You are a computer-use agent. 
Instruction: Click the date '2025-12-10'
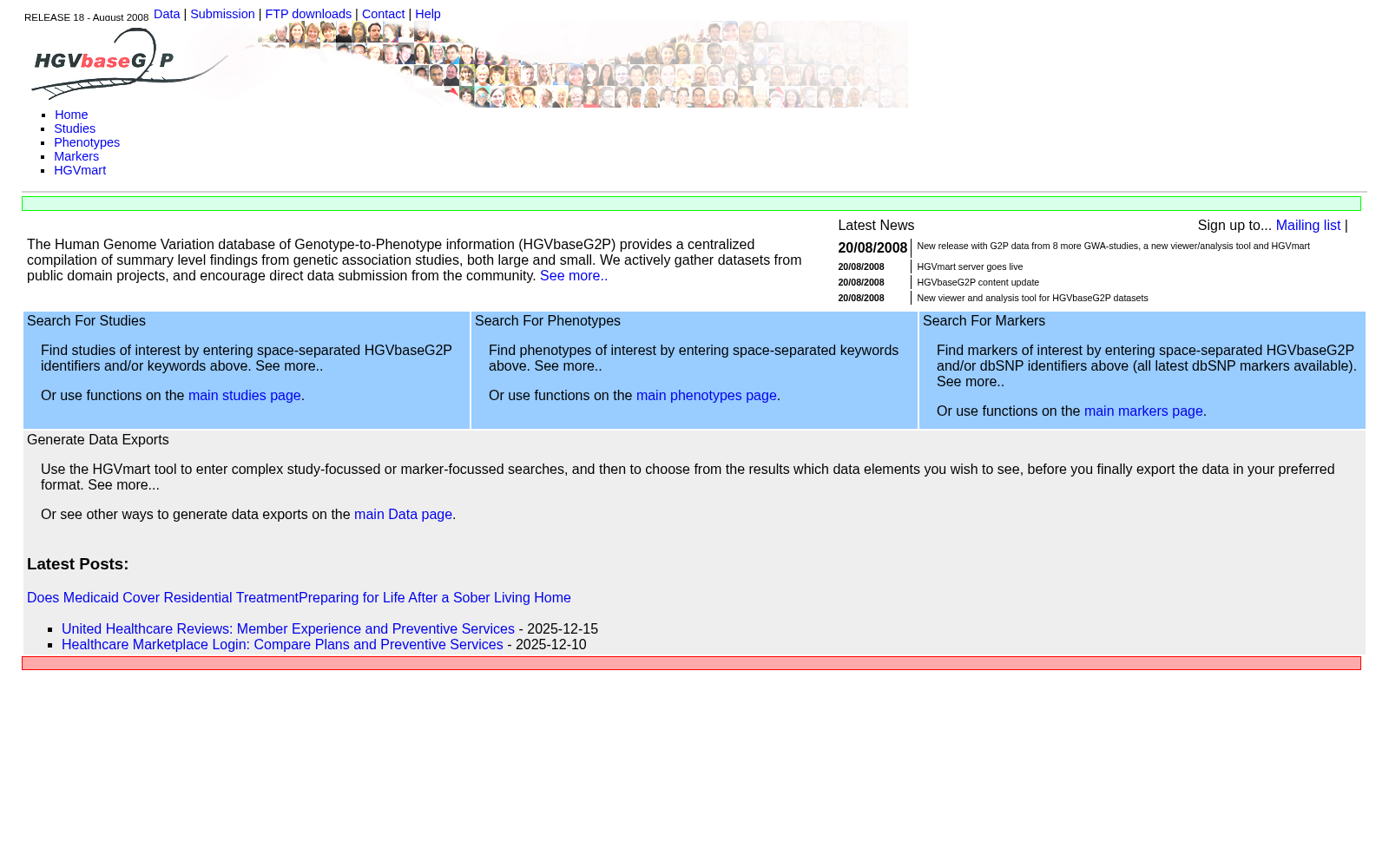point(551,645)
